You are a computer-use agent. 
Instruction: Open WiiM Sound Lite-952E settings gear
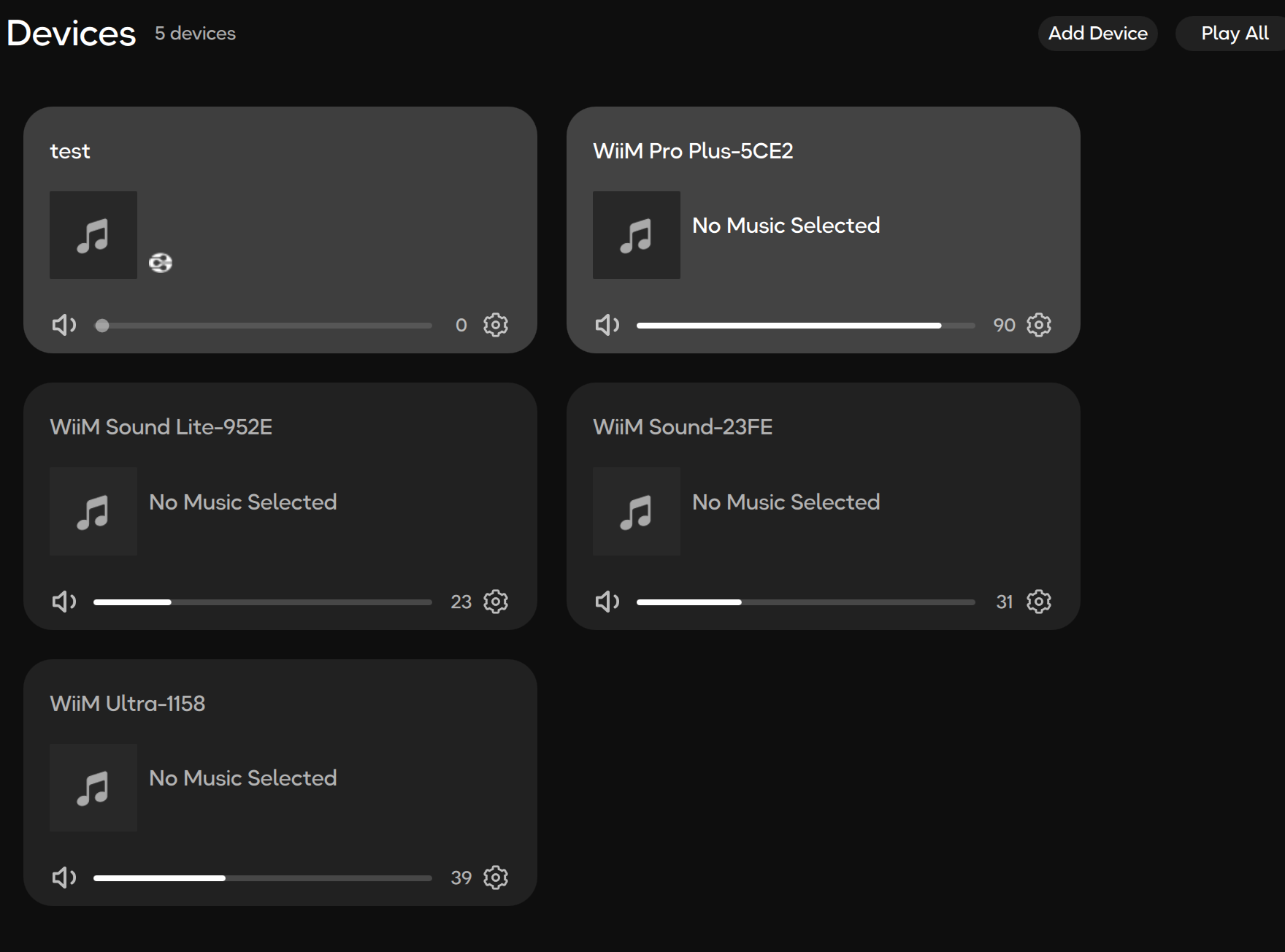click(x=496, y=602)
